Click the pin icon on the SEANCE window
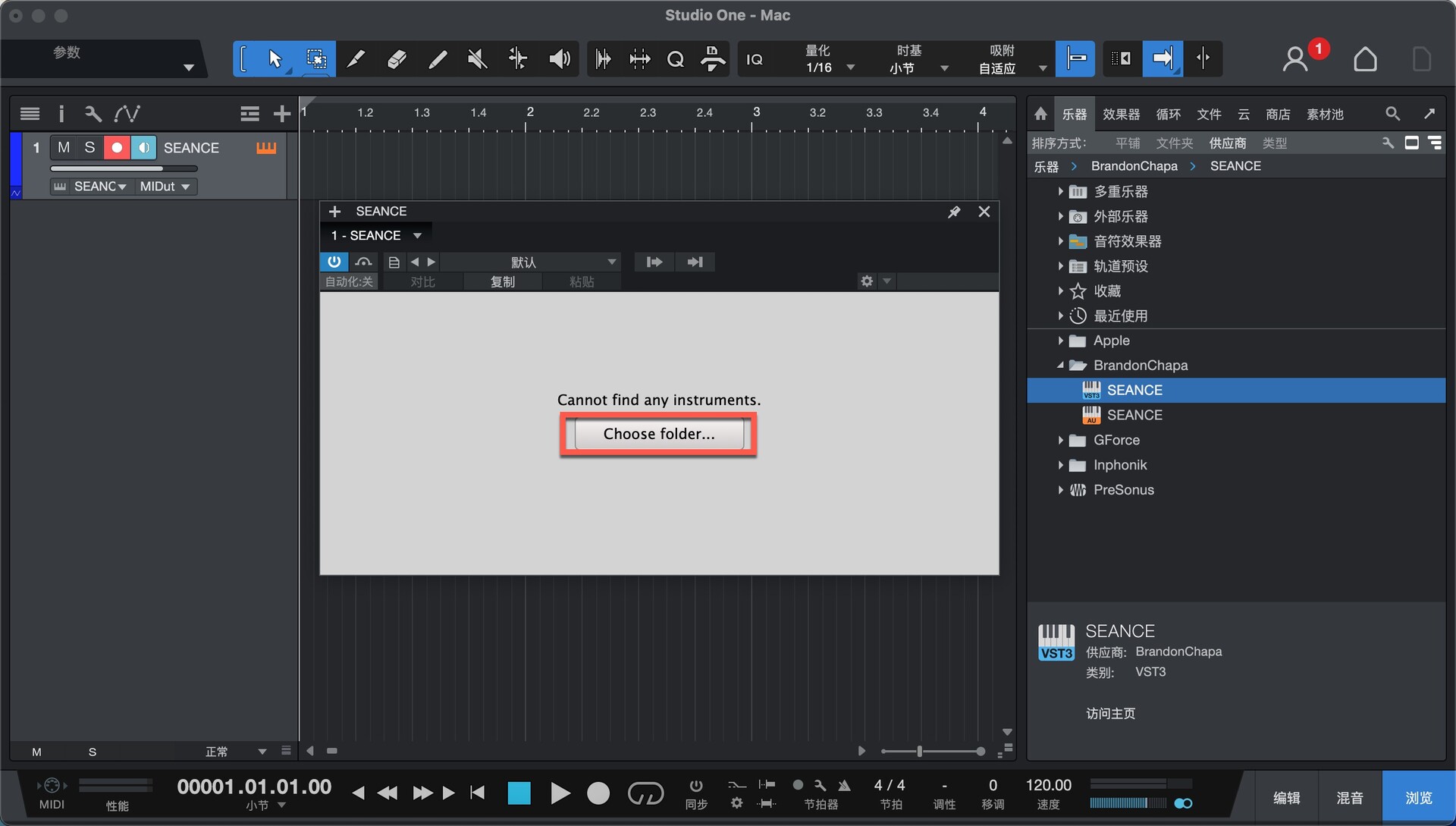 point(954,212)
